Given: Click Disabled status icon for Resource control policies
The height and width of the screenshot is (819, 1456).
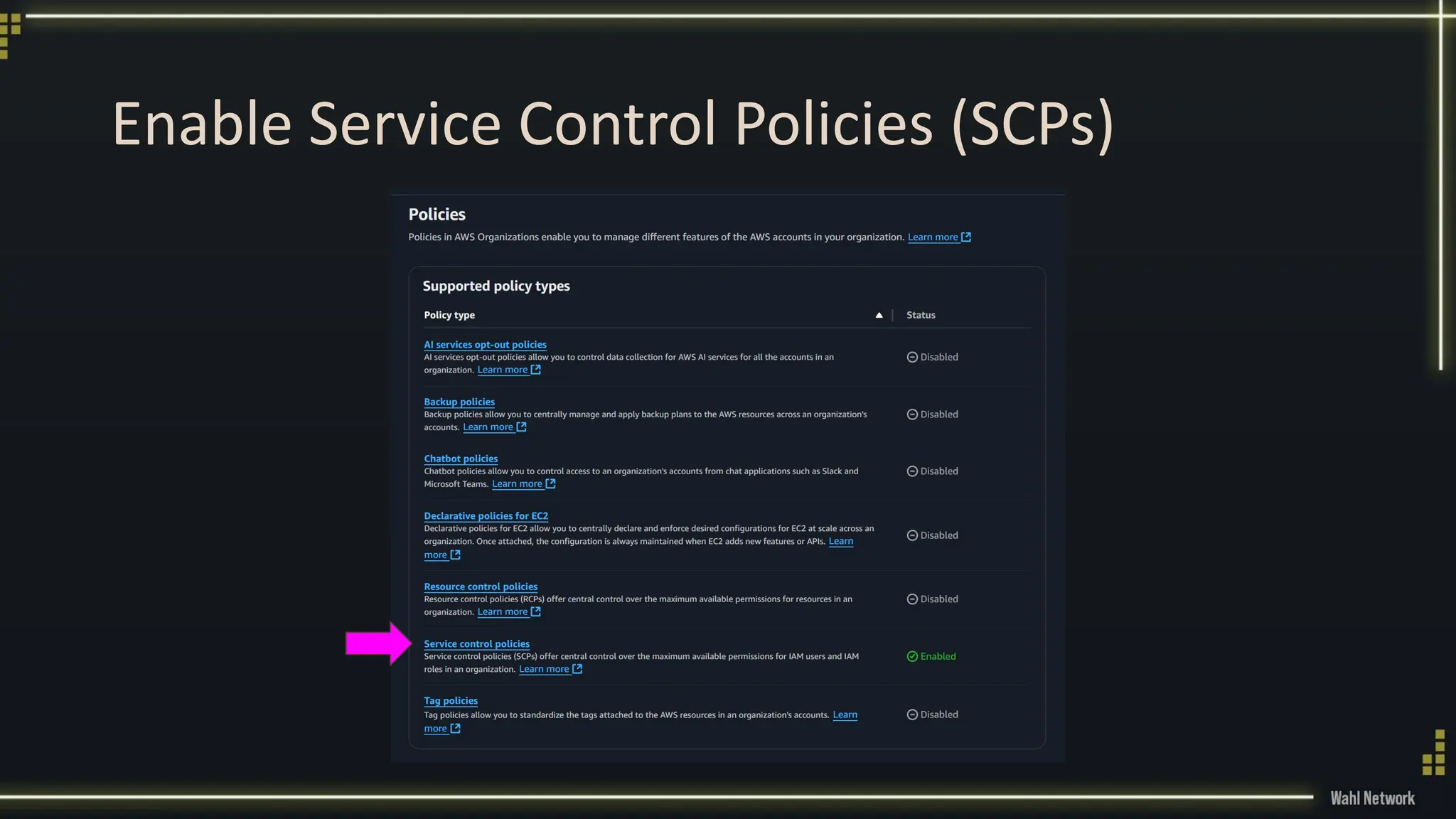Looking at the screenshot, I should click(x=912, y=599).
